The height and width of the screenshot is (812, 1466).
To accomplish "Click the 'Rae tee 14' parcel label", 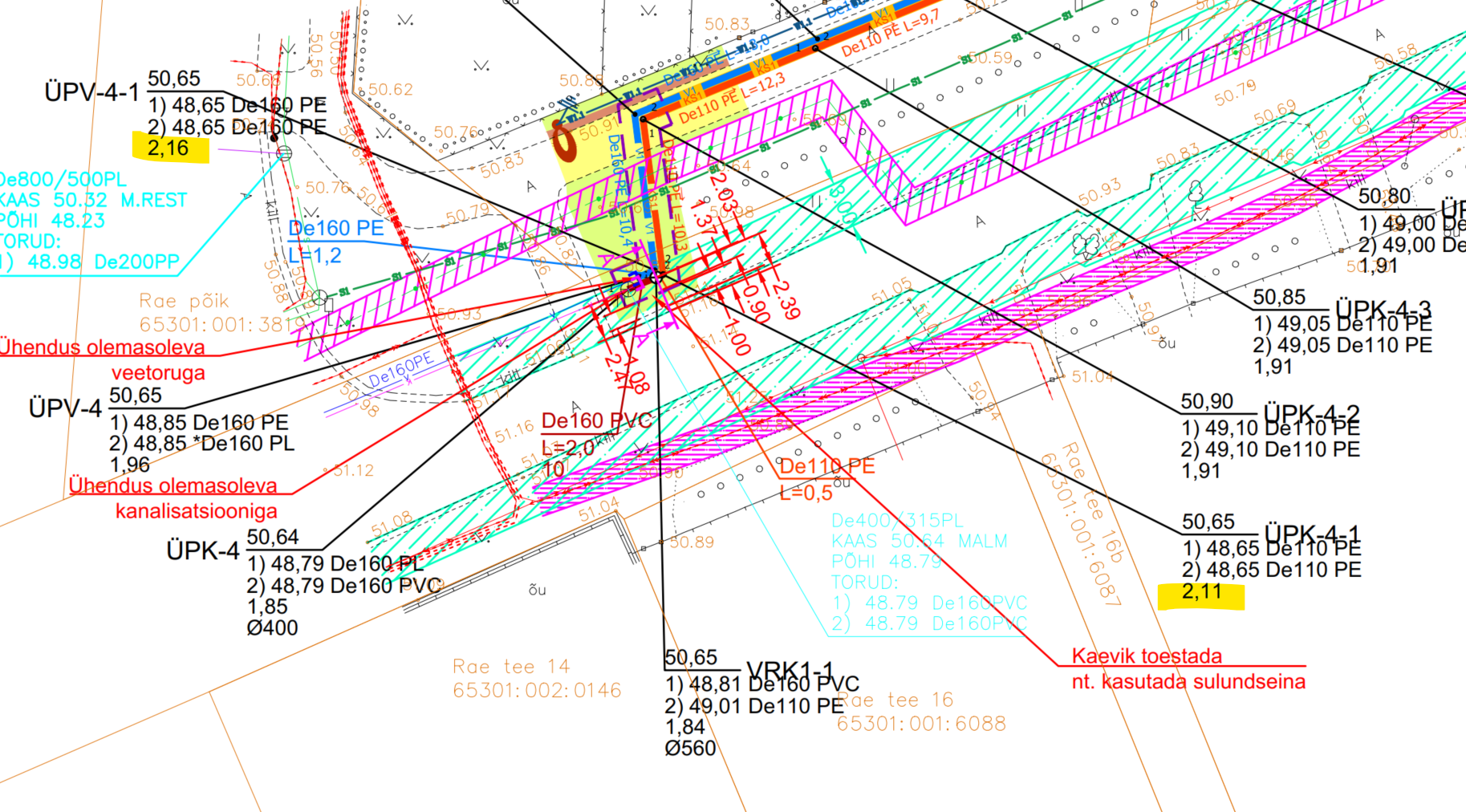I will click(511, 667).
